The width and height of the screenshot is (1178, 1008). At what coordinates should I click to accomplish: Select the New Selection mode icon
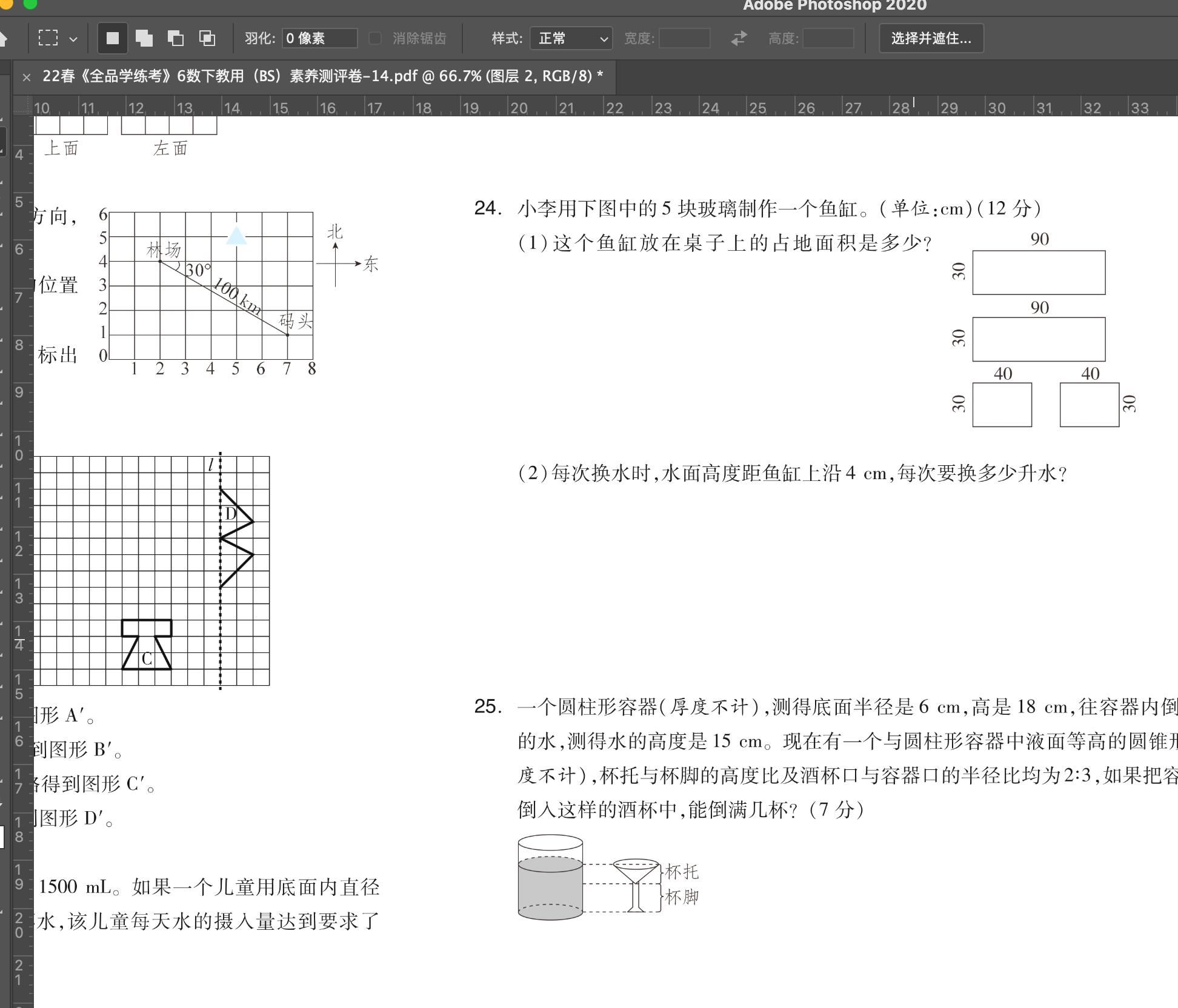click(113, 38)
